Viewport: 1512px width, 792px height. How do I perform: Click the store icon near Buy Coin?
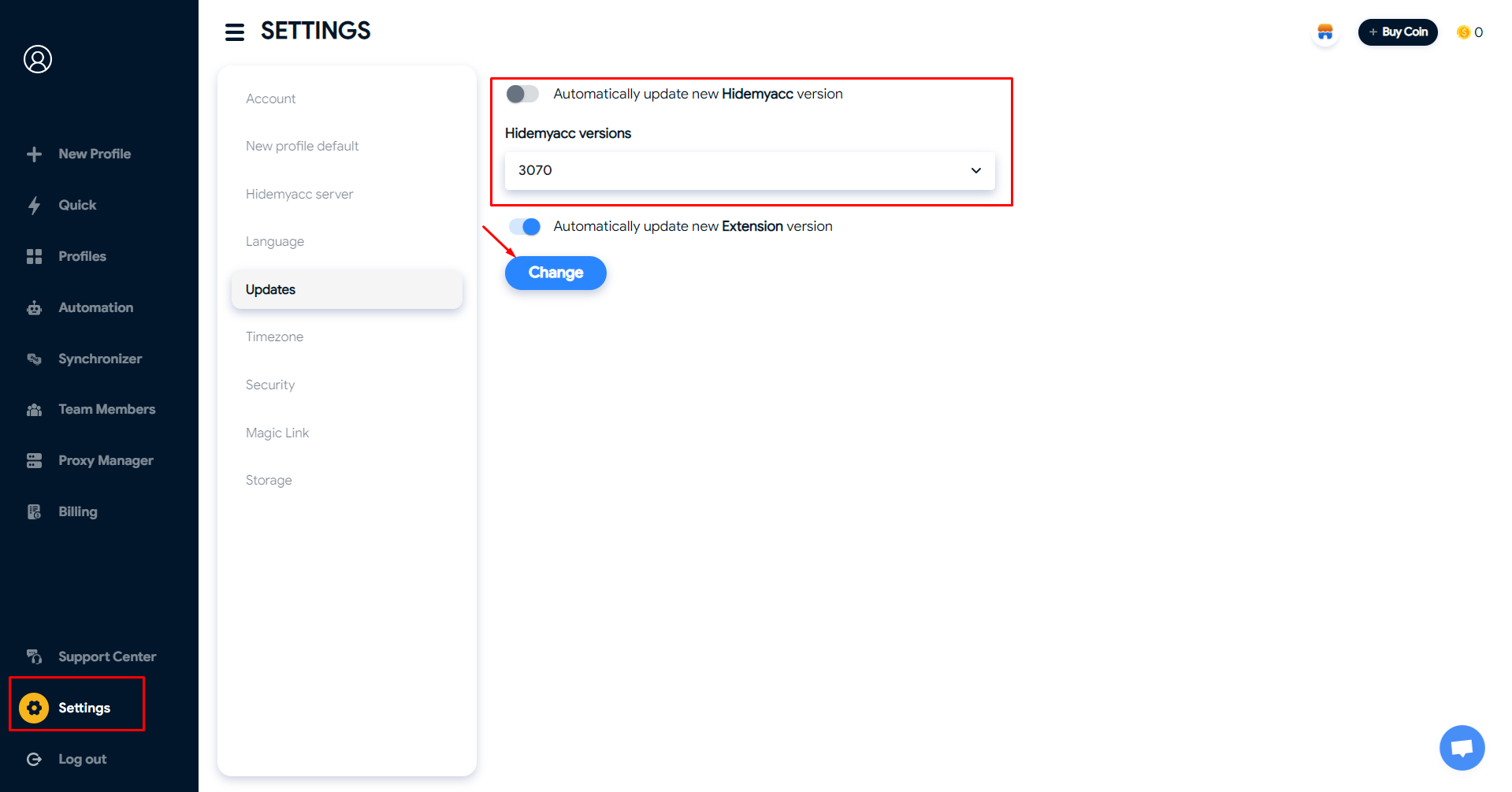pyautogui.click(x=1325, y=32)
